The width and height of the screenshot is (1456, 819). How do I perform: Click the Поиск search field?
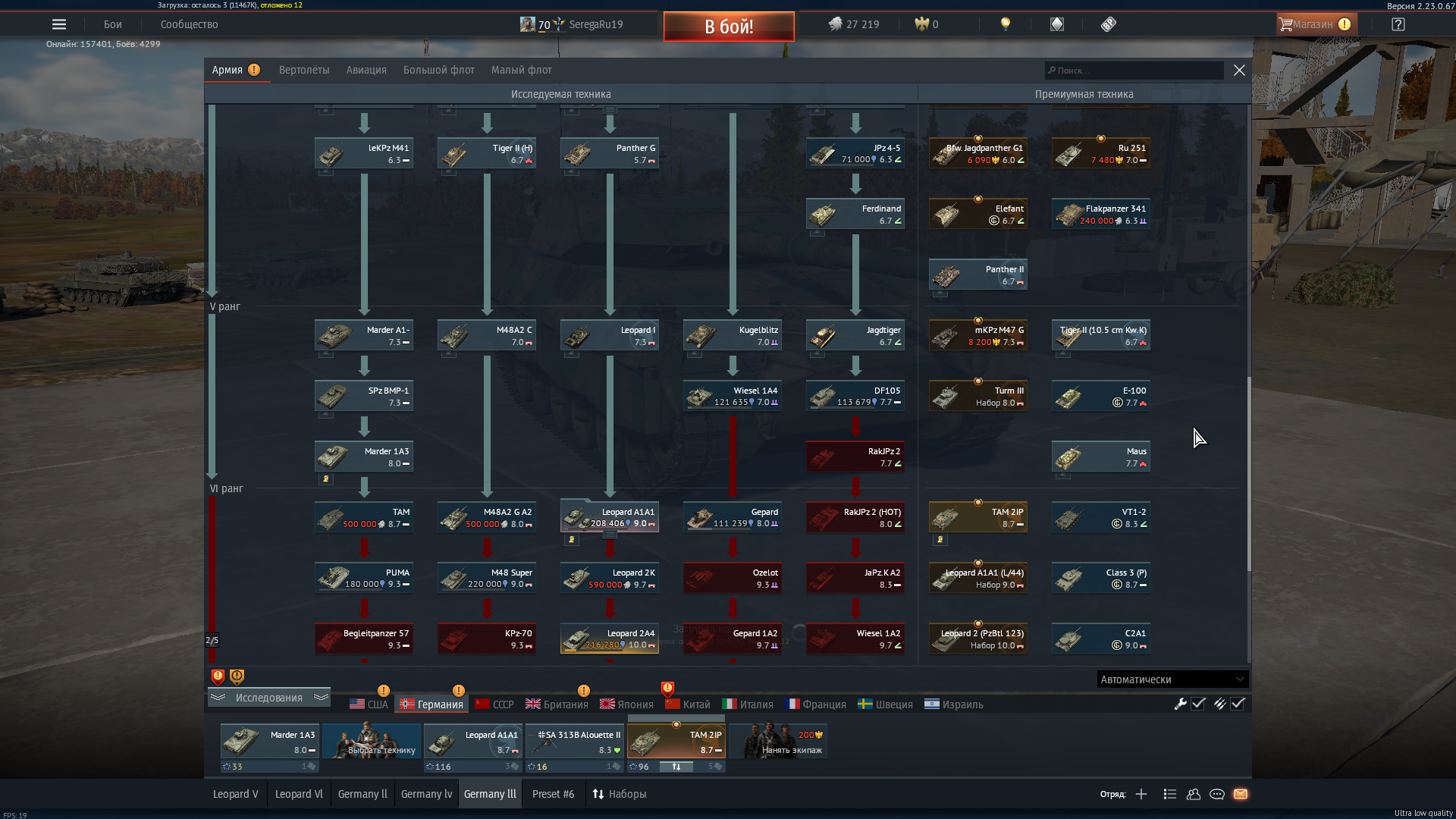[1134, 71]
